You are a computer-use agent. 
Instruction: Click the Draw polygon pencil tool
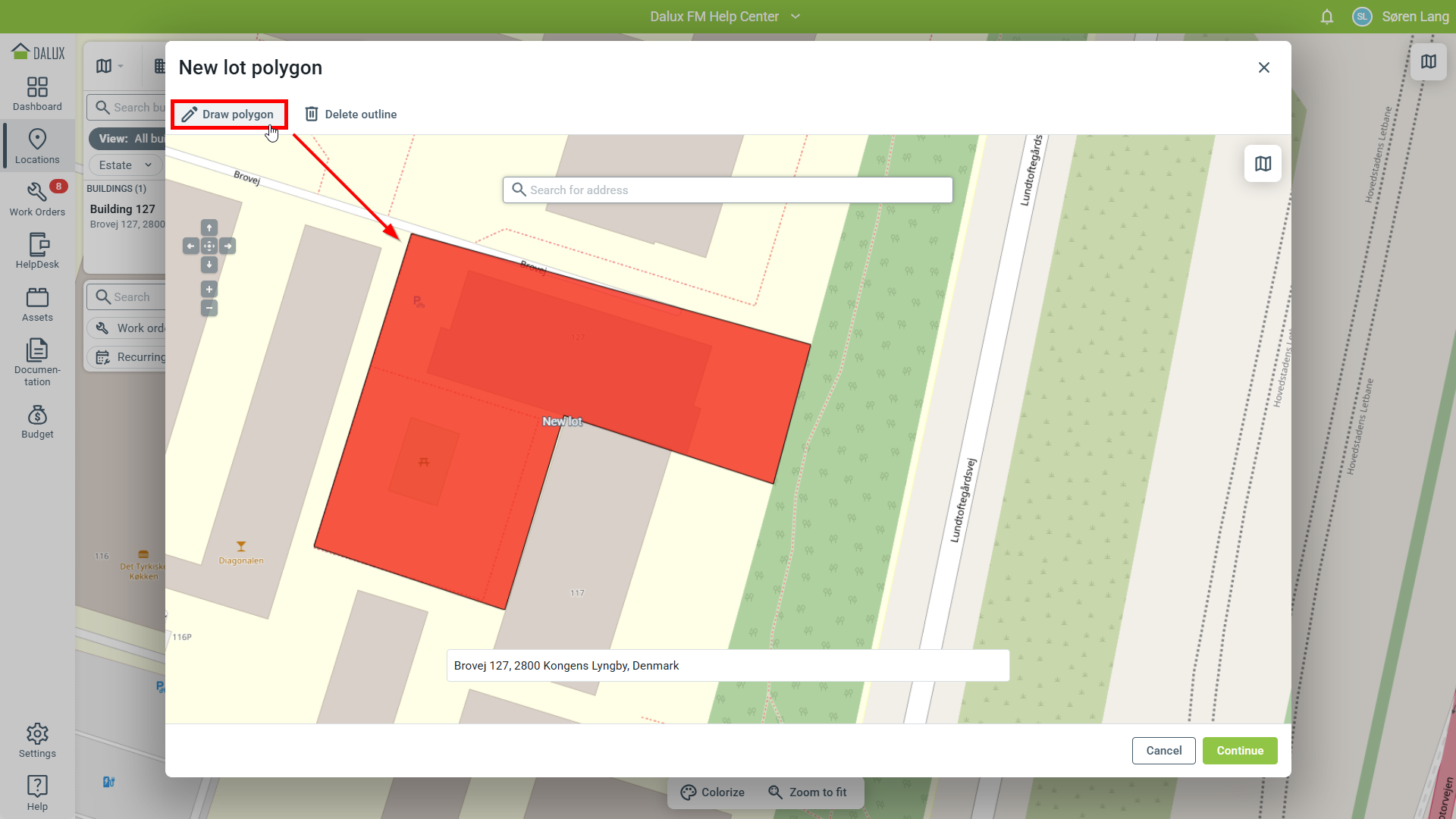click(228, 115)
